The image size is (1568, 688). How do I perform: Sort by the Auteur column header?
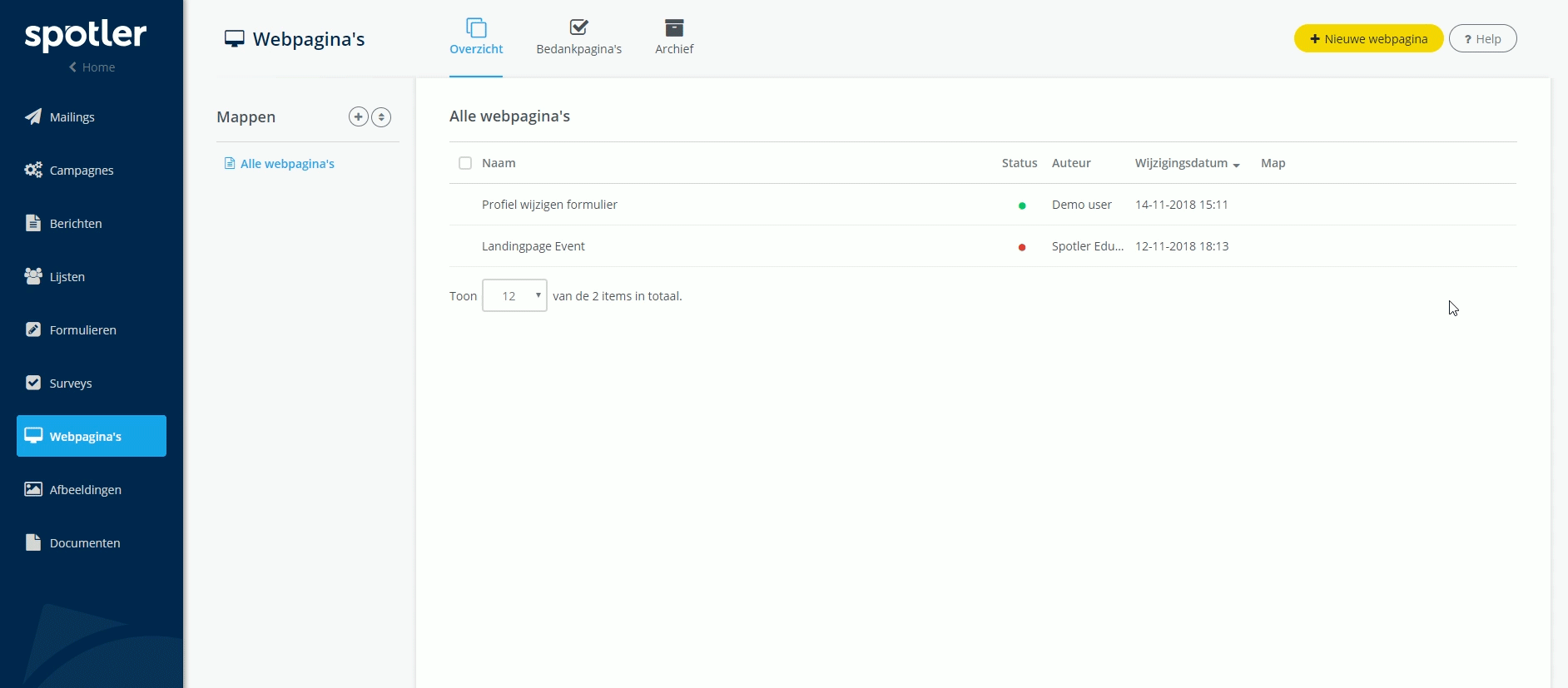pyautogui.click(x=1071, y=163)
